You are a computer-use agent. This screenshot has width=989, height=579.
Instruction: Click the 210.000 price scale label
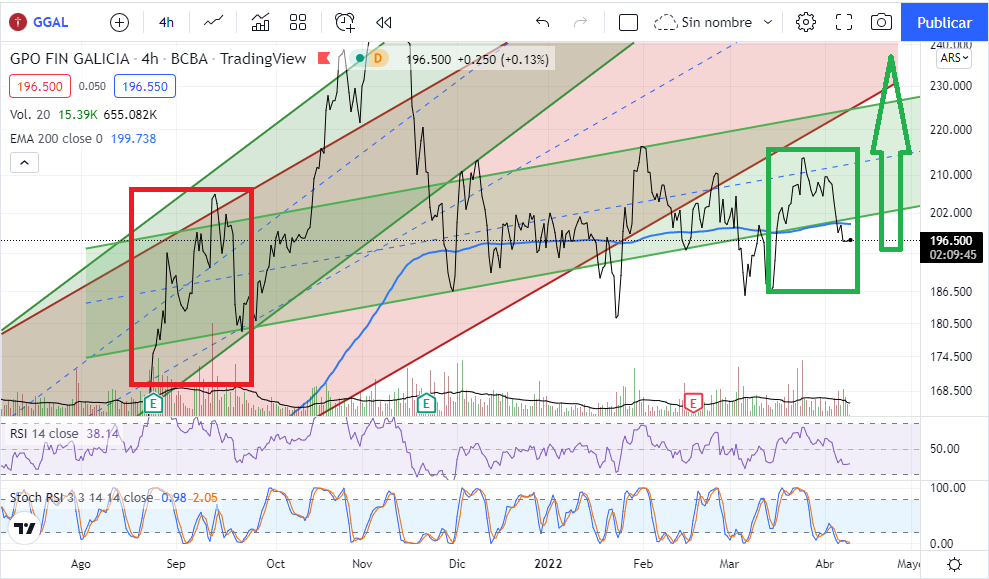(951, 175)
